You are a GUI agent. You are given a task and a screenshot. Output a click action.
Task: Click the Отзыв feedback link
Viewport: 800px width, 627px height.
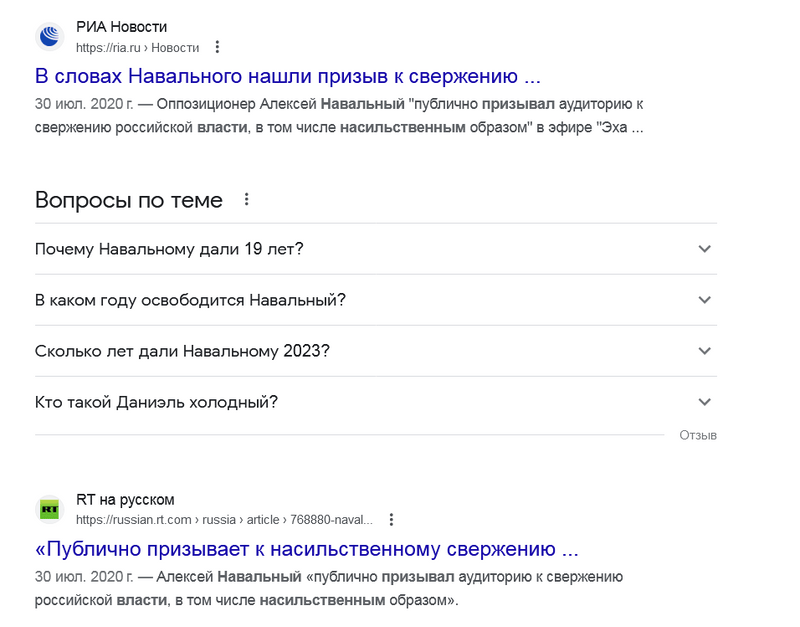[697, 435]
